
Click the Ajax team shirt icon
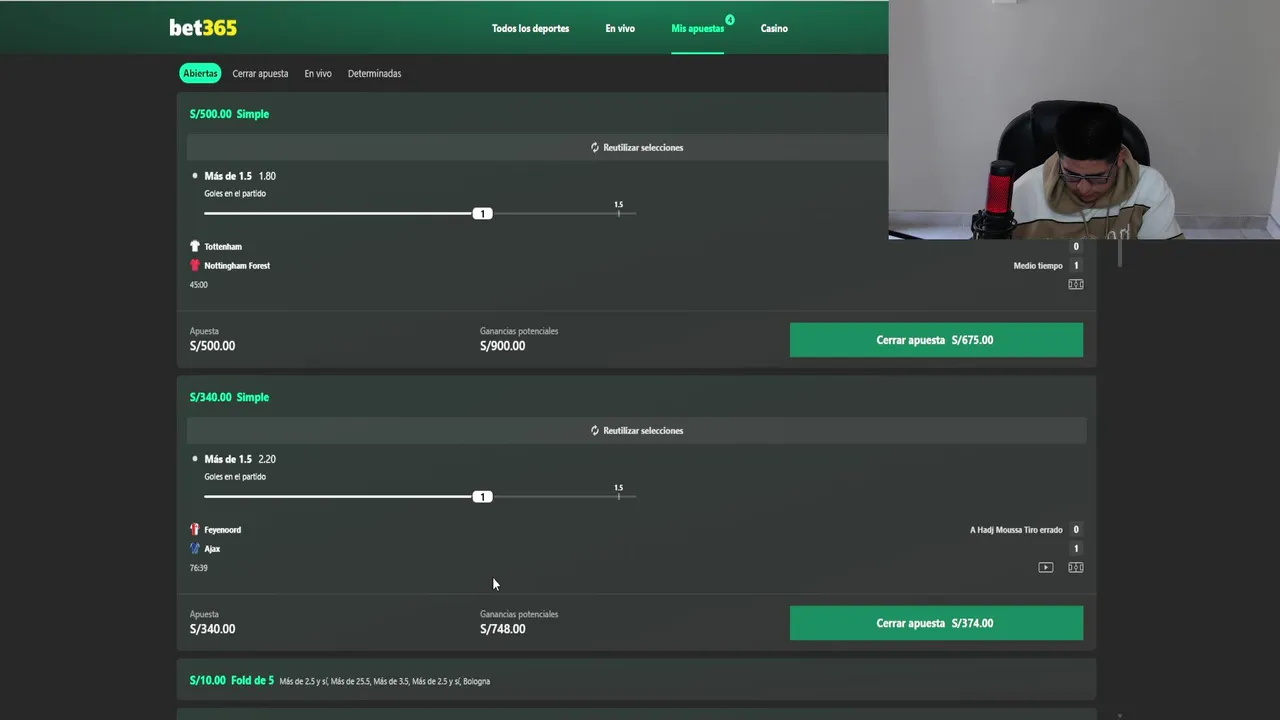tap(195, 548)
